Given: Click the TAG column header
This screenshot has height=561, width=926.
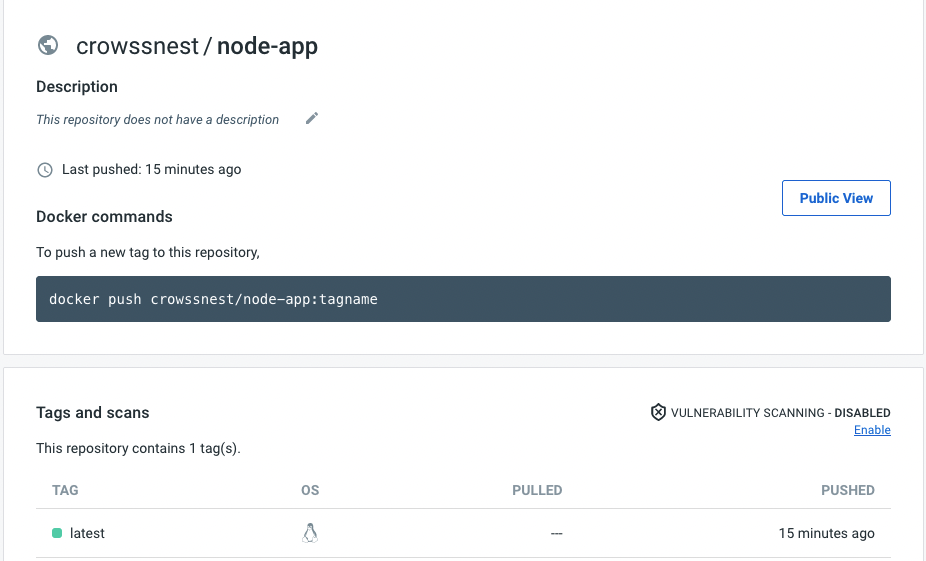Looking at the screenshot, I should click(65, 490).
